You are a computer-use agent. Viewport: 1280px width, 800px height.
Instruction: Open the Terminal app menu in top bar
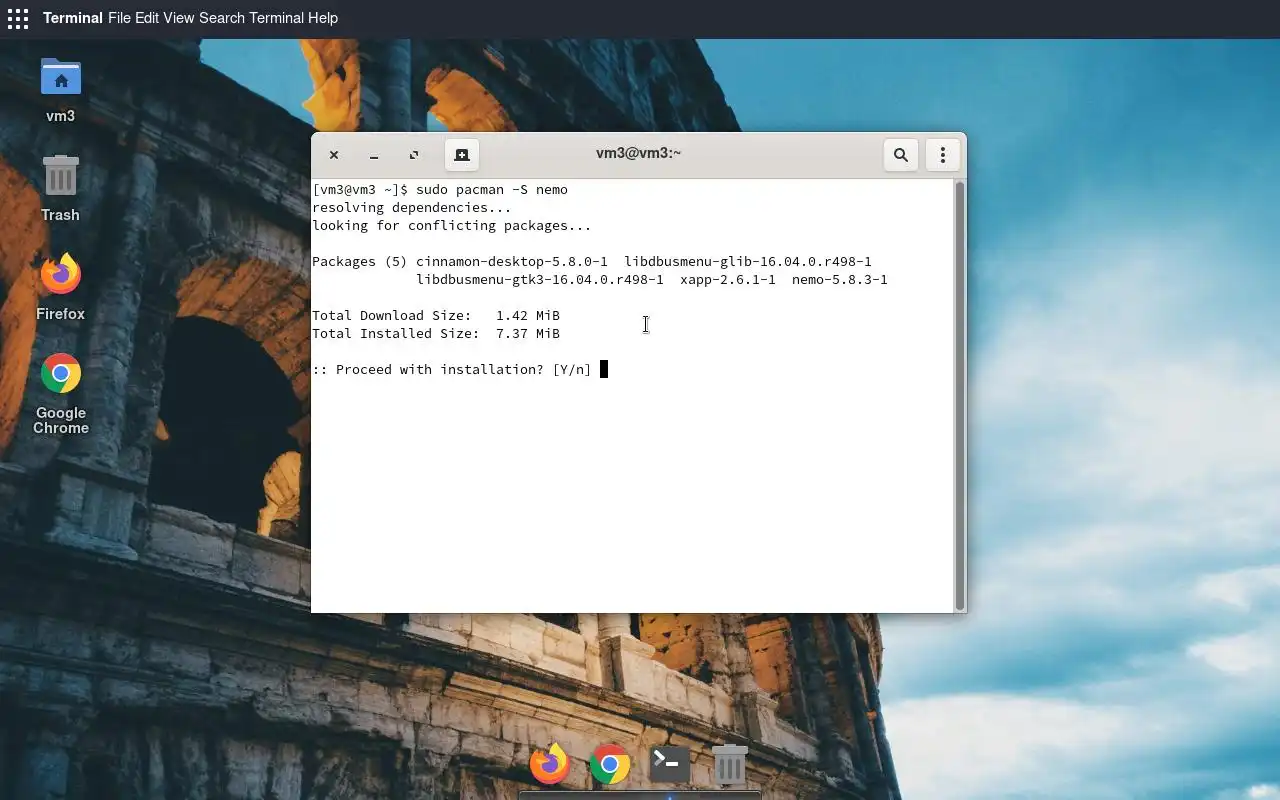pos(73,18)
